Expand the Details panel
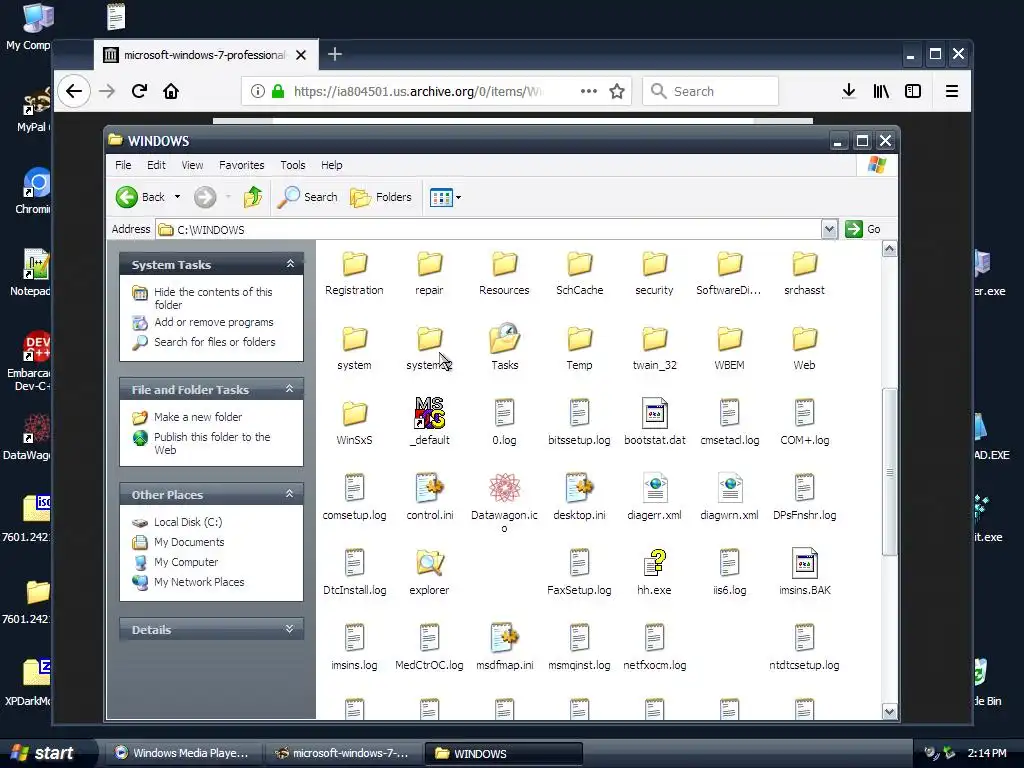The image size is (1024, 768). [x=289, y=629]
